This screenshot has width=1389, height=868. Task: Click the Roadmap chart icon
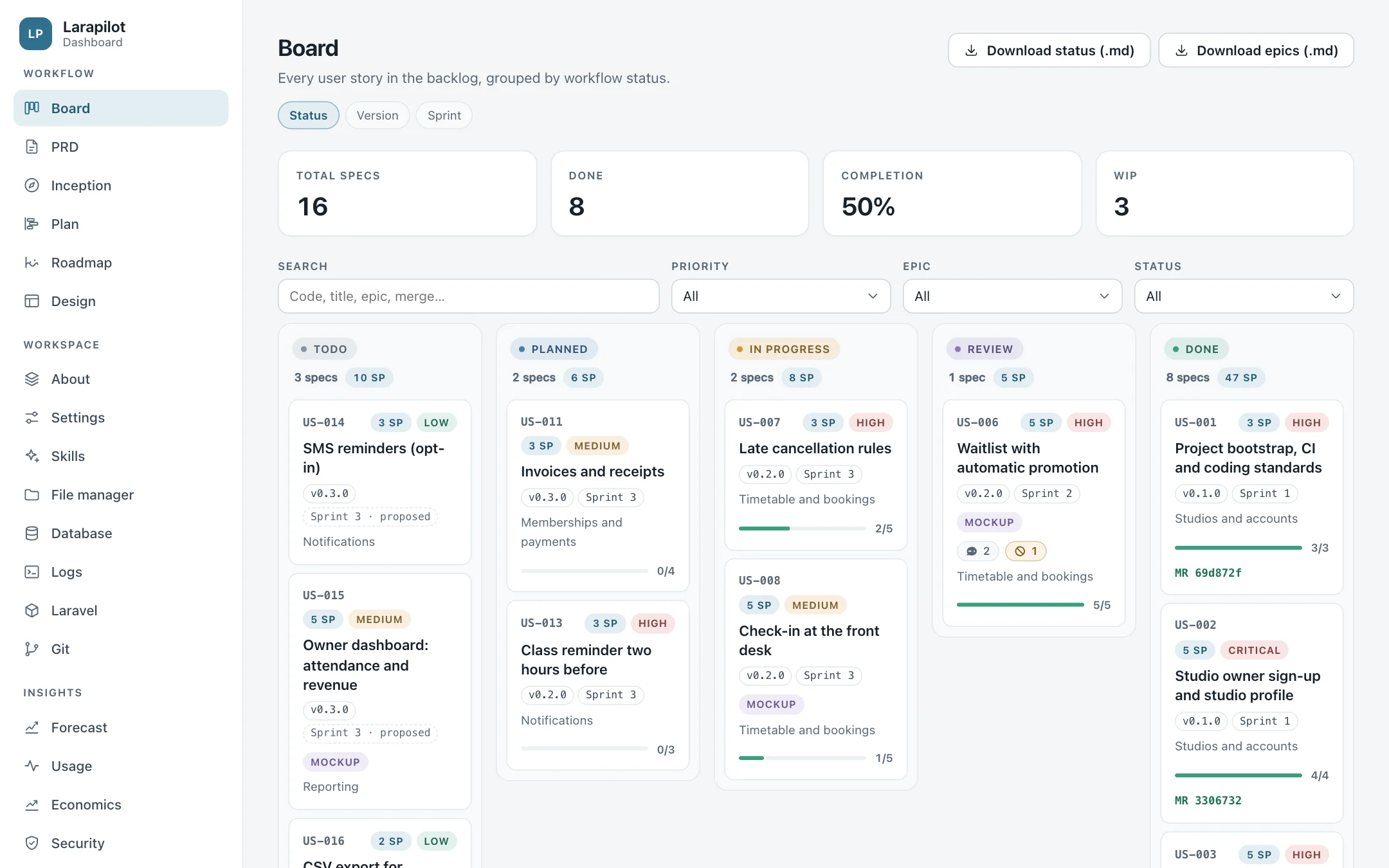pos(32,262)
